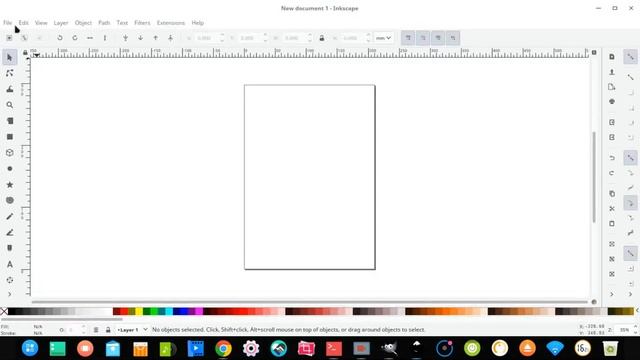Image resolution: width=640 pixels, height=360 pixels.
Task: Click the Redo icon in commands bar
Action: coord(611,173)
